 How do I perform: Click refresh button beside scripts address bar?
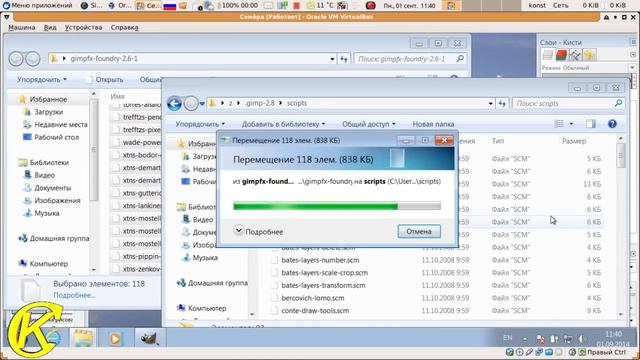[x=502, y=103]
